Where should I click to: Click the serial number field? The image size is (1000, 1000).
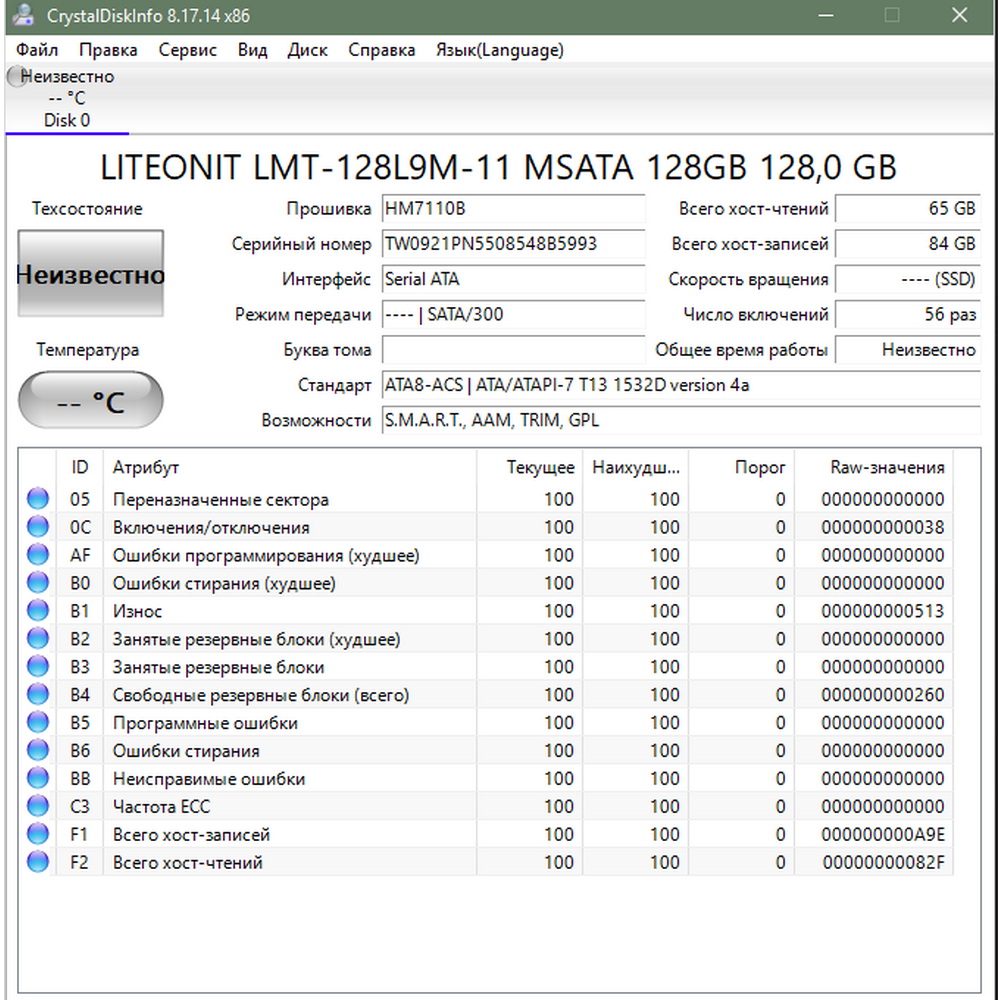tap(513, 244)
